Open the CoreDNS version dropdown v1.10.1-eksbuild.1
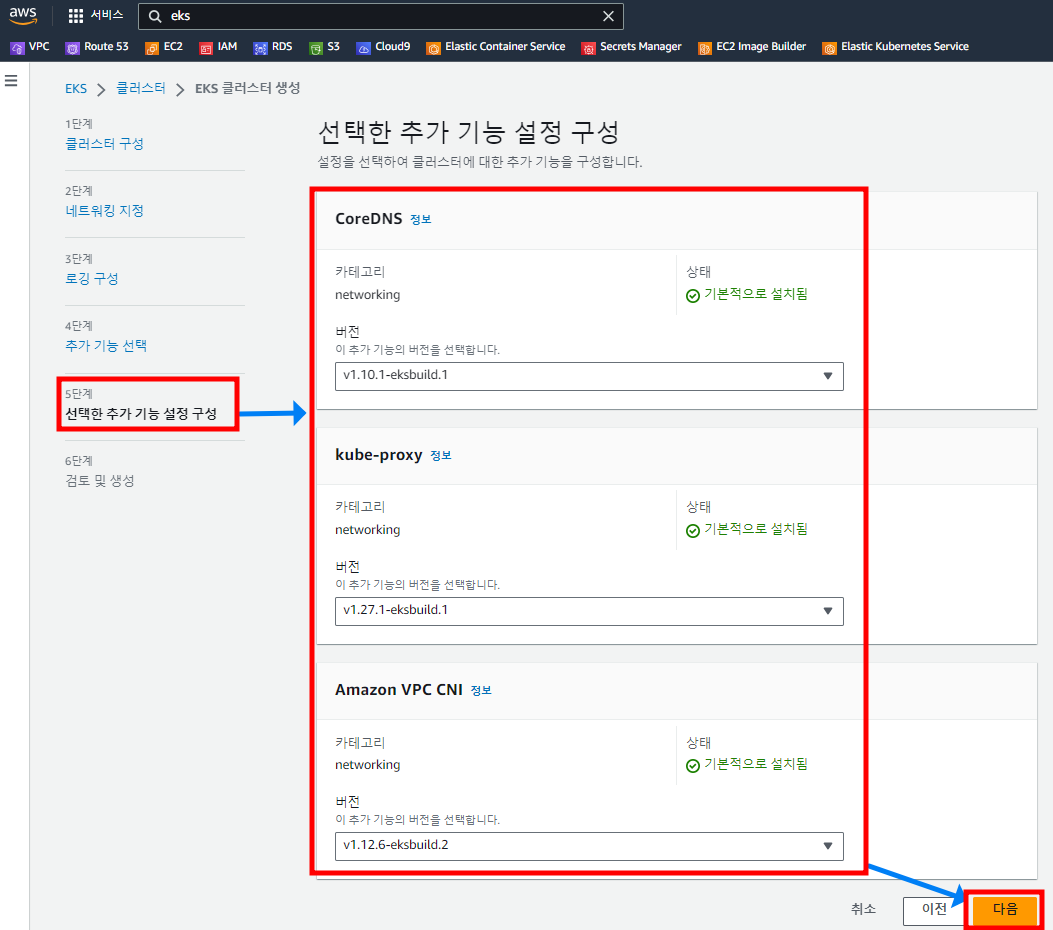This screenshot has width=1053, height=930. tap(589, 376)
